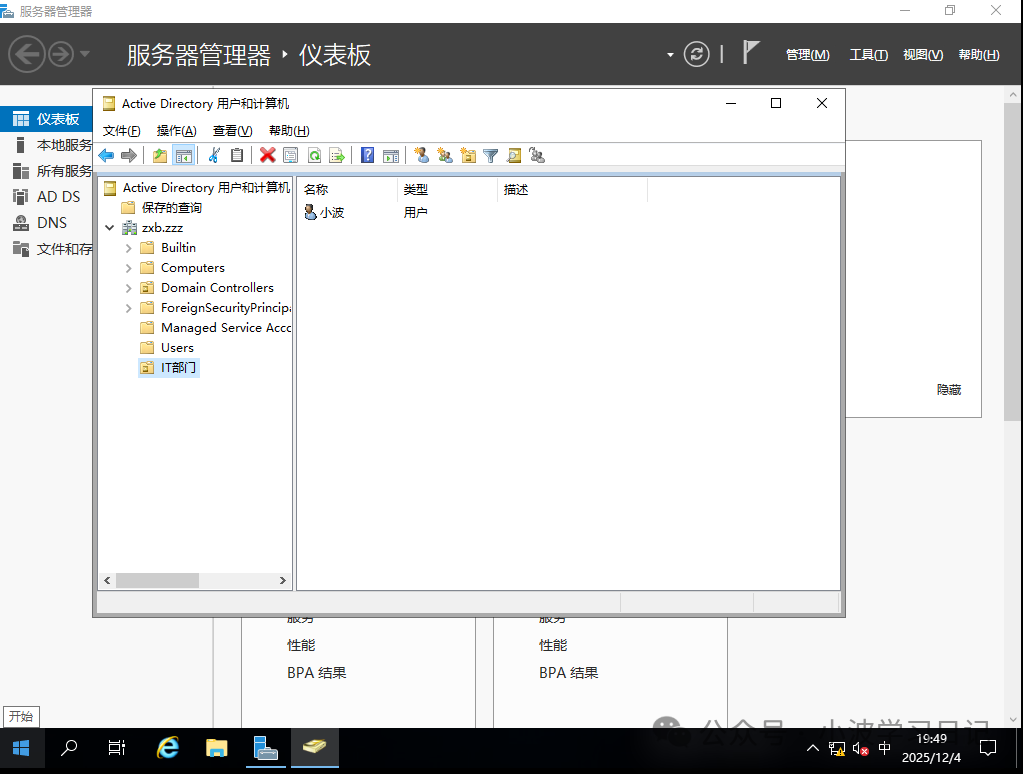Click 隐藏 link in Server Manager
1023x774 pixels.
click(x=949, y=390)
